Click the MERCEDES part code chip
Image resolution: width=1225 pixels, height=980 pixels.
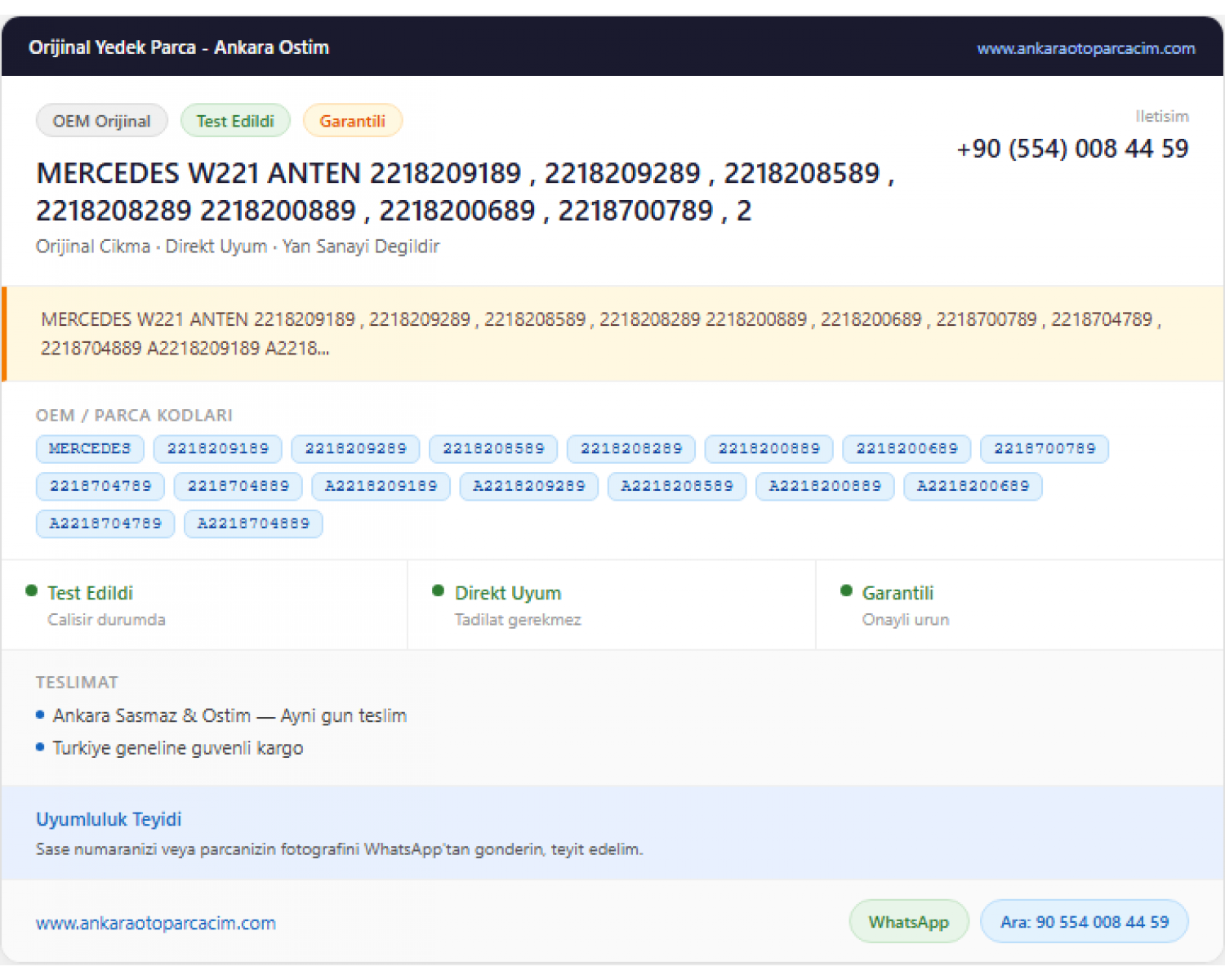click(90, 448)
